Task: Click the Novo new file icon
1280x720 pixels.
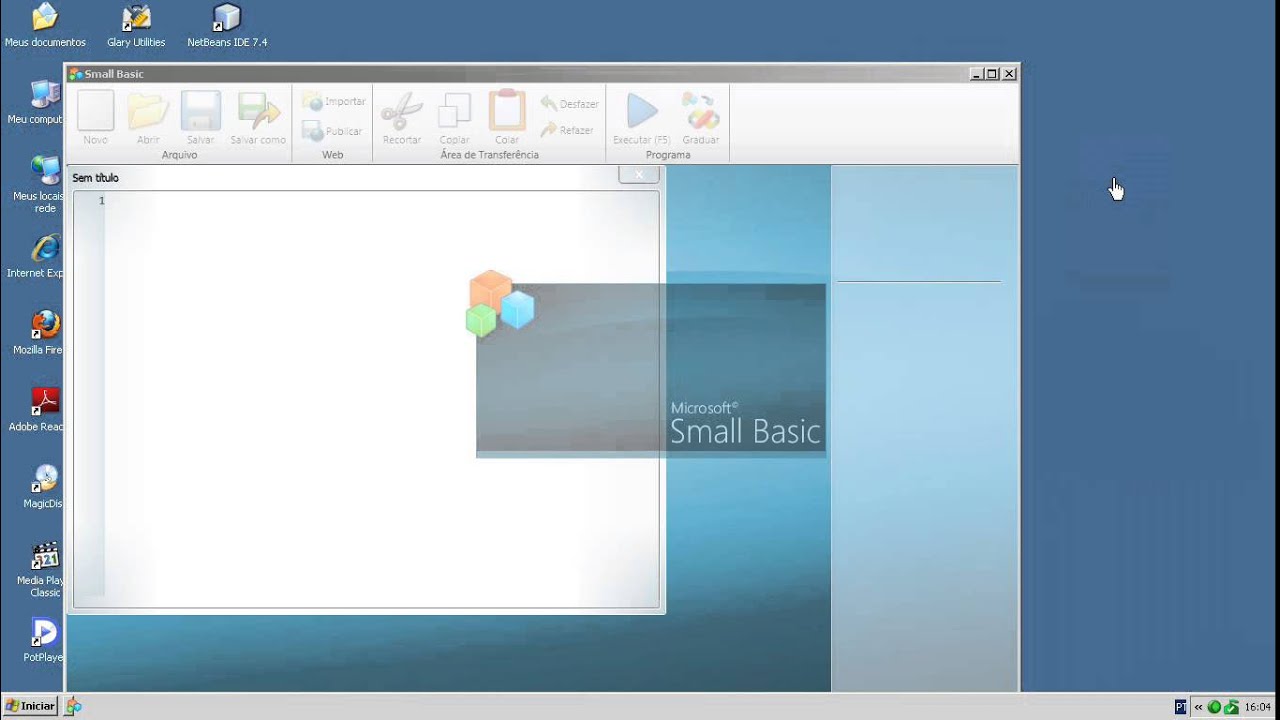Action: coord(96,112)
